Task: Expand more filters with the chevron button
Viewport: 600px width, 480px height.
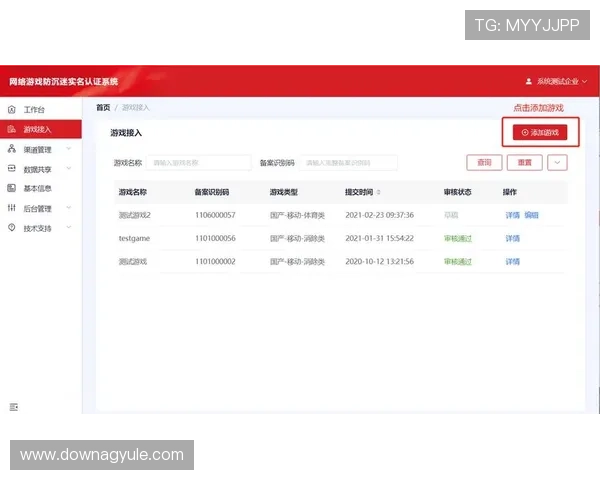Action: pos(558,162)
